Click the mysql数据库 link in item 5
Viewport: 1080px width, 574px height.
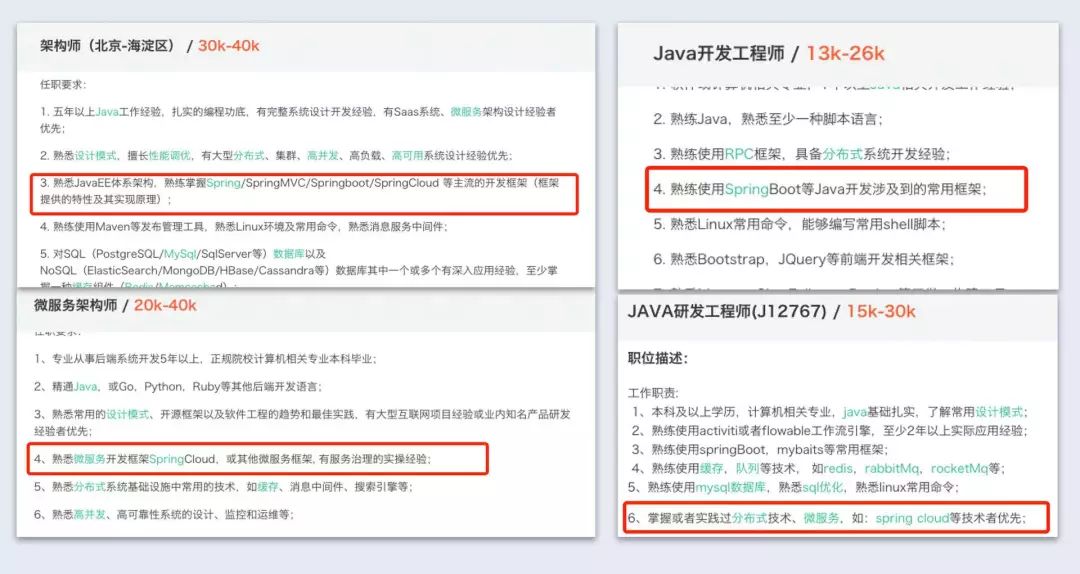coord(730,487)
